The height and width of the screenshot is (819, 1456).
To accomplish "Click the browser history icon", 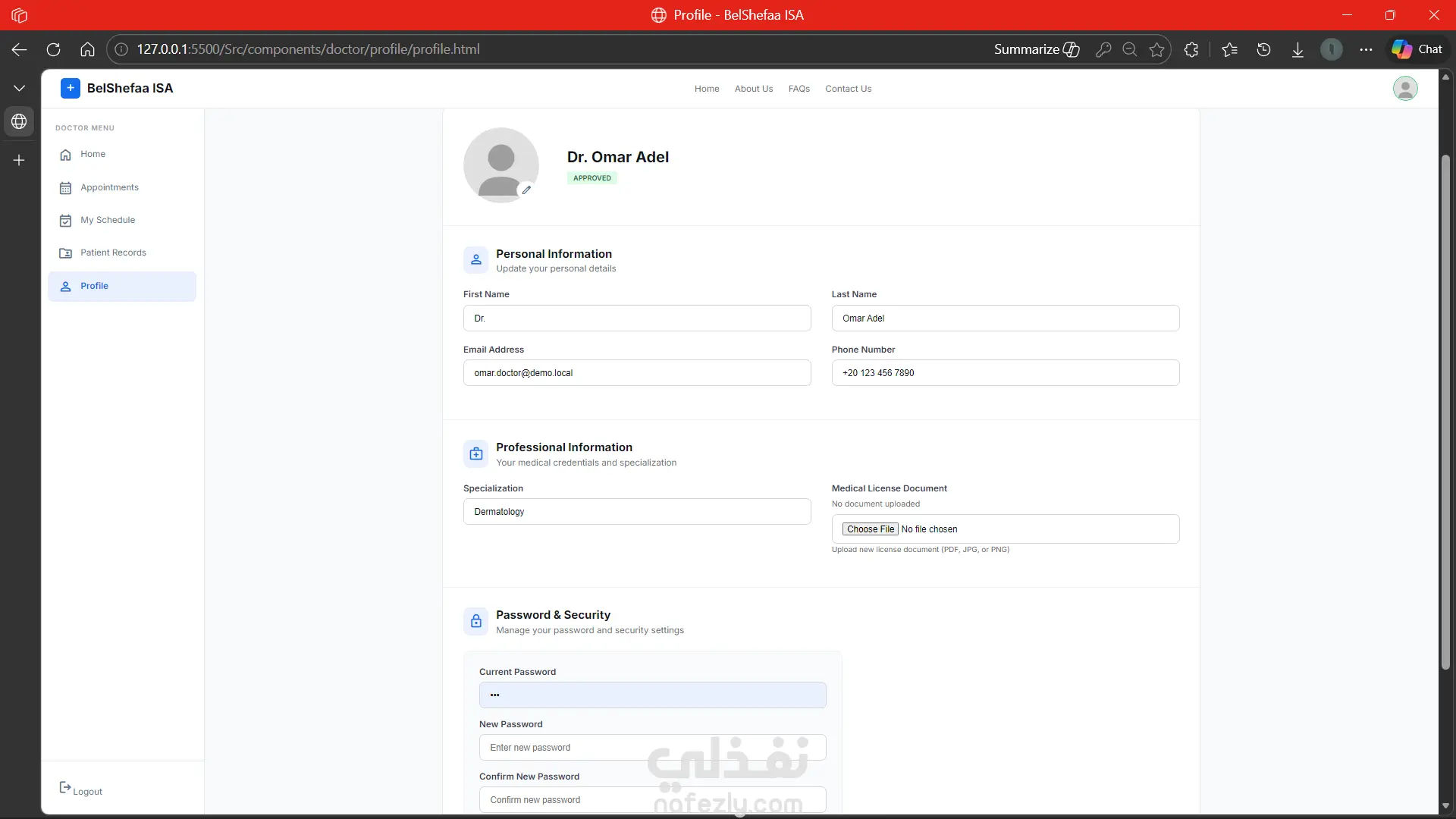I will point(1263,49).
